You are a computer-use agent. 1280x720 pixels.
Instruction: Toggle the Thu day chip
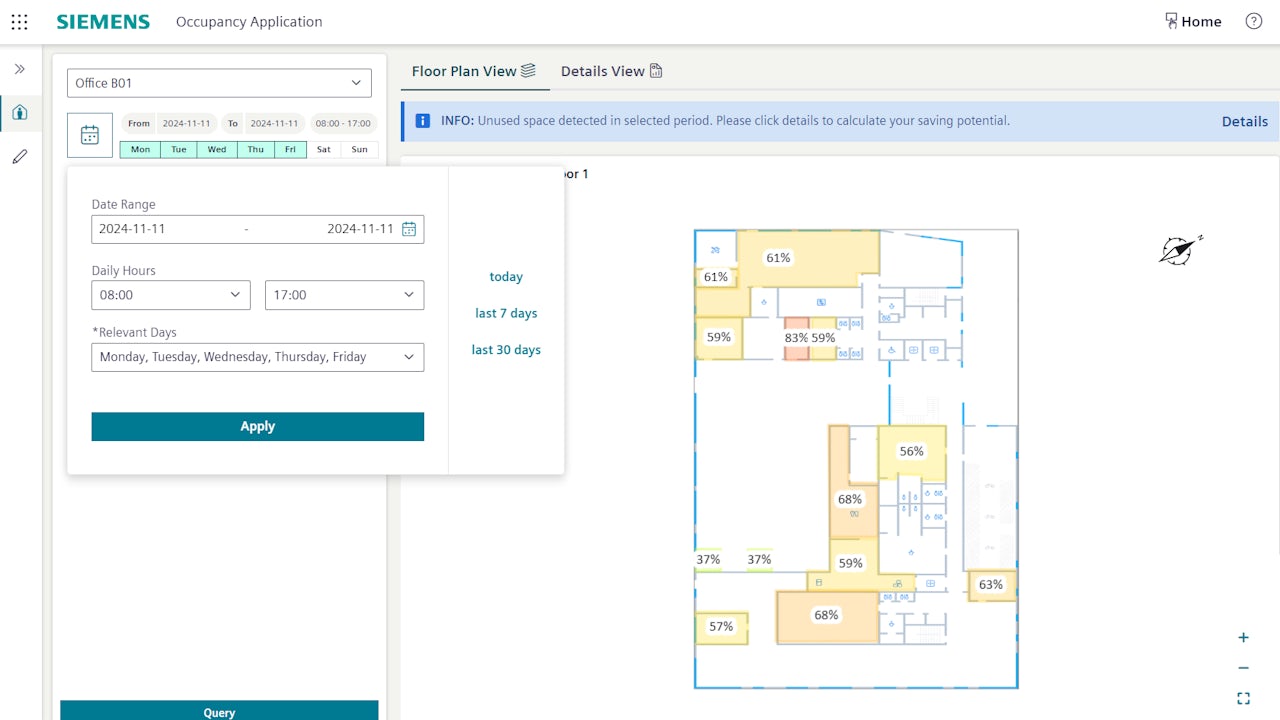256,150
